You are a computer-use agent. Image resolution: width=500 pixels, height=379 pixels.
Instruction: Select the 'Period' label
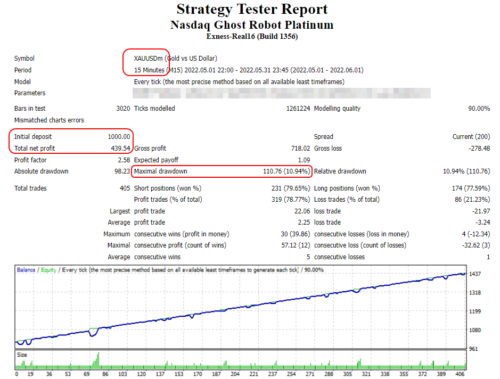click(23, 70)
